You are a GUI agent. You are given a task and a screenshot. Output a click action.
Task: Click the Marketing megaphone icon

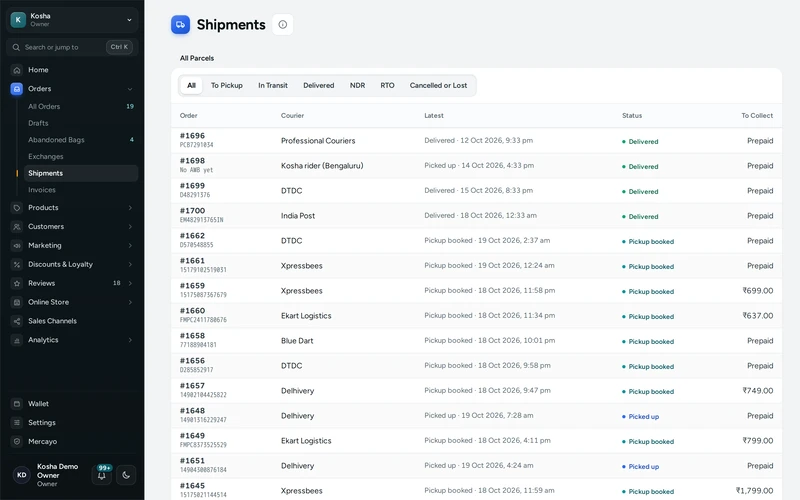pyautogui.click(x=17, y=245)
